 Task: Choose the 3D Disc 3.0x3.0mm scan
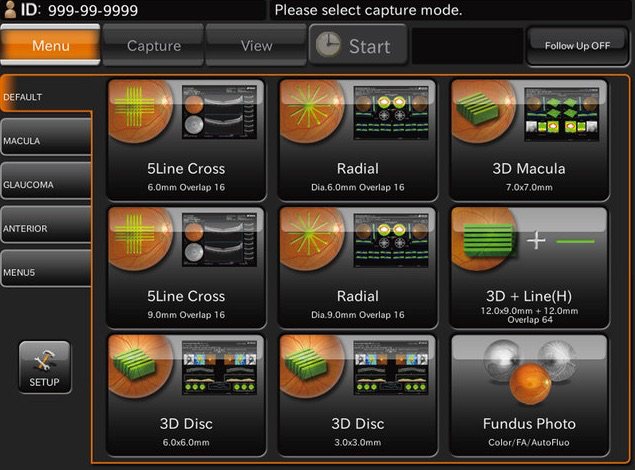(x=357, y=396)
